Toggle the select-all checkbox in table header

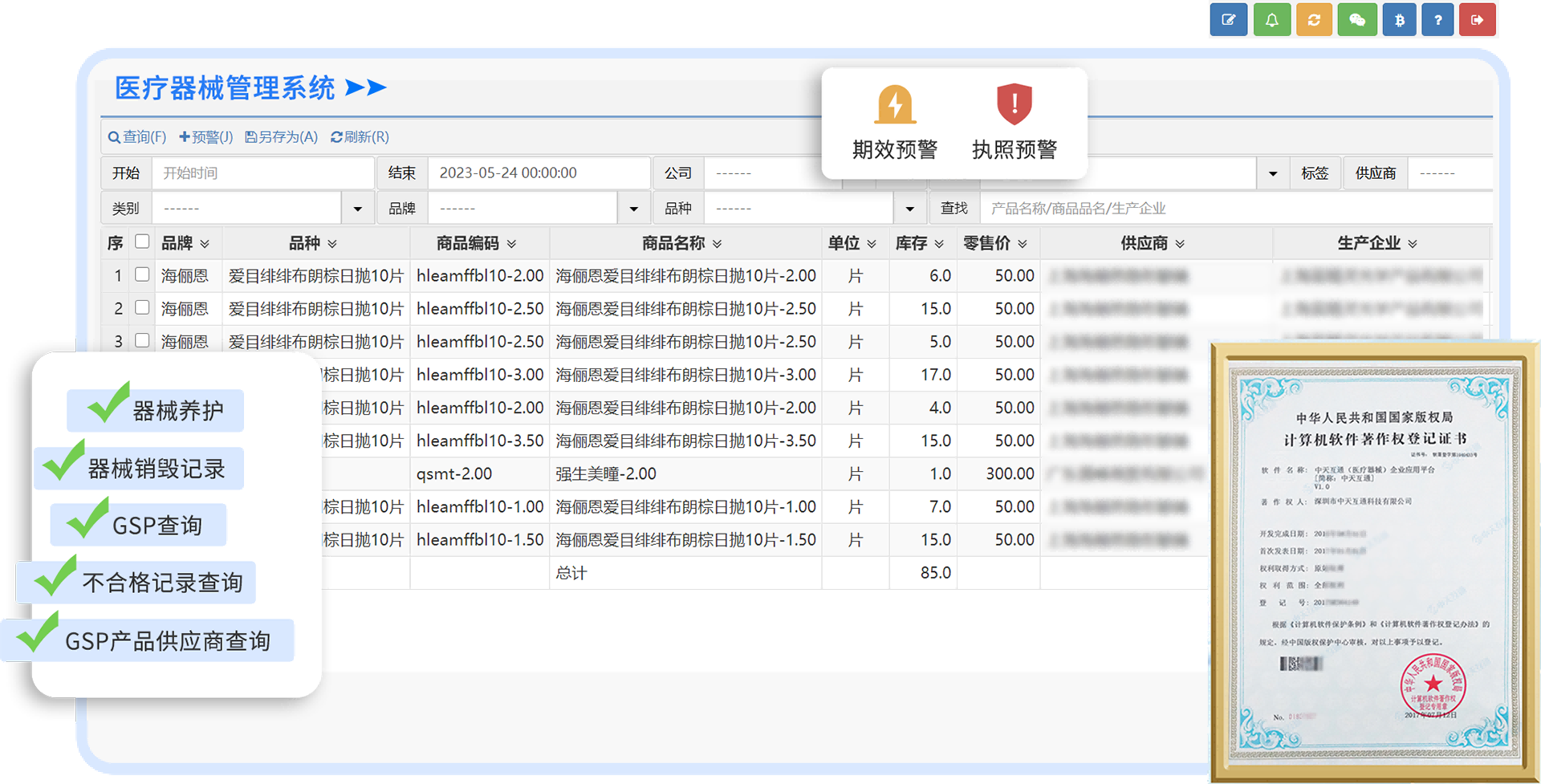tap(142, 242)
